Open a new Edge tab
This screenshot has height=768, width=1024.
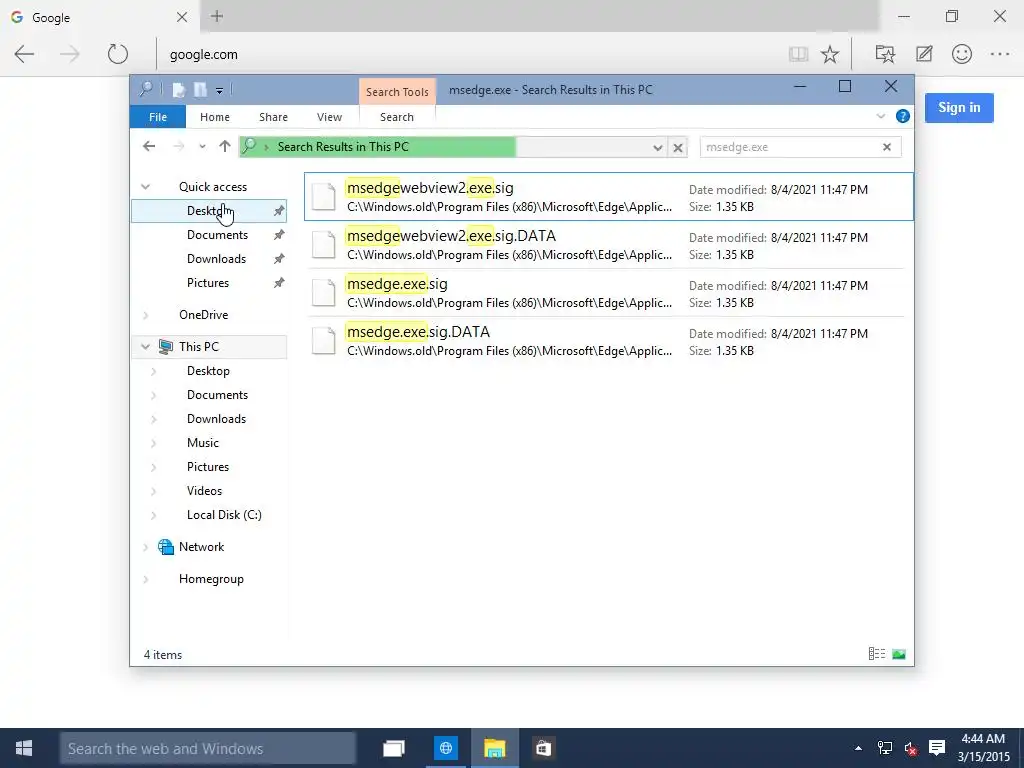(217, 16)
